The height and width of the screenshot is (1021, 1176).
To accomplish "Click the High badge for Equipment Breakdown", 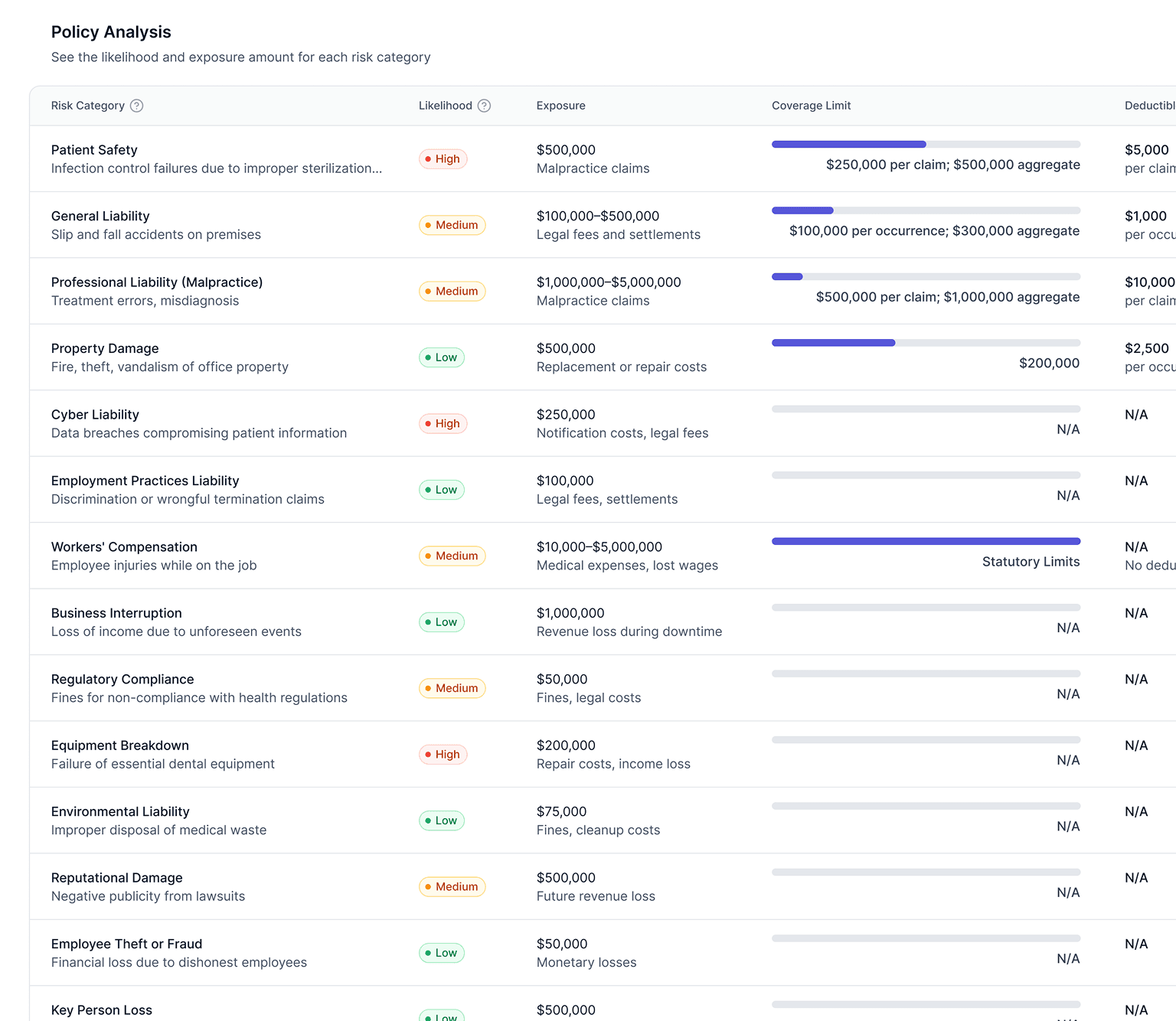I will point(443,755).
